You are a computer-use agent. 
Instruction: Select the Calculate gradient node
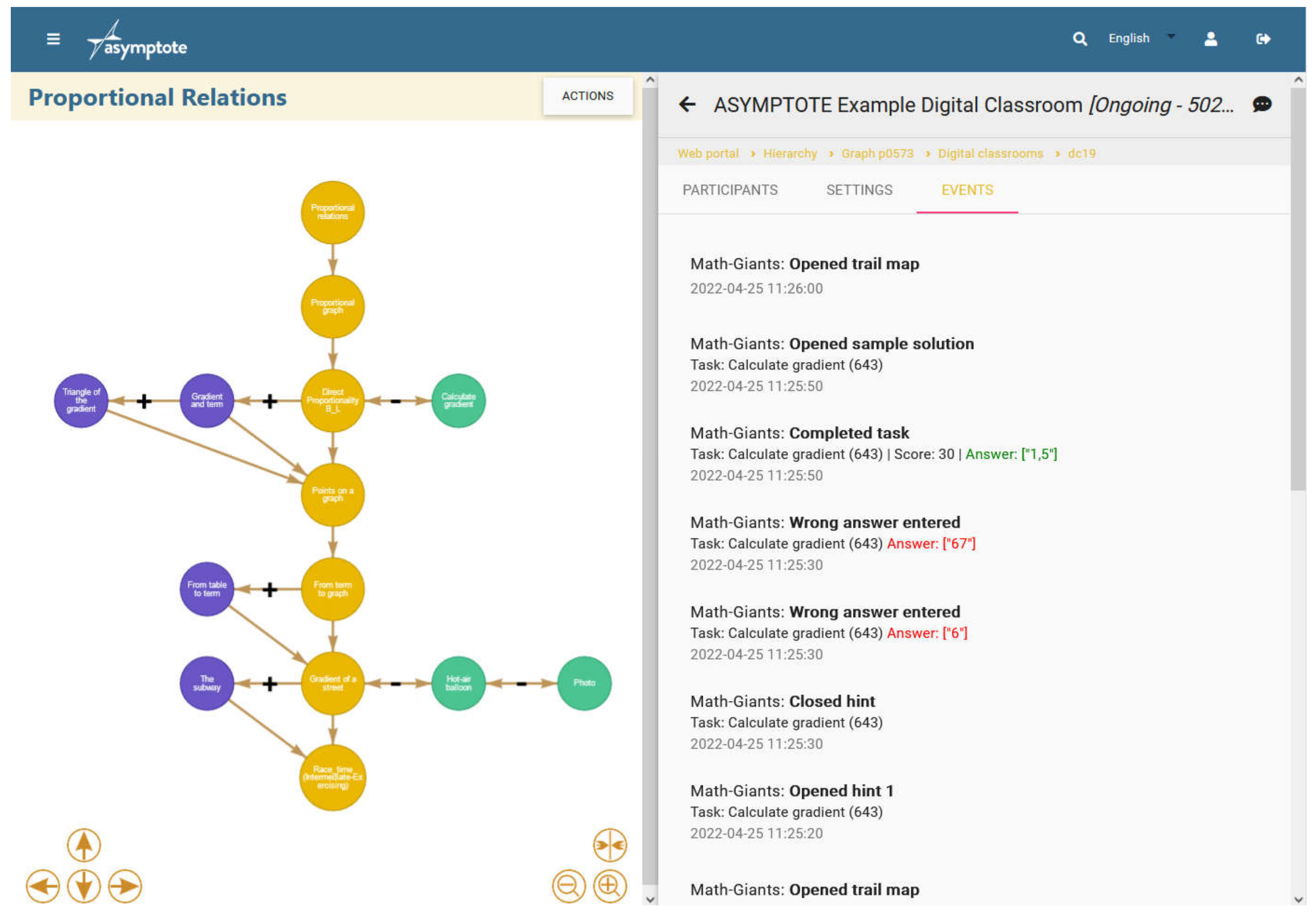(x=458, y=400)
